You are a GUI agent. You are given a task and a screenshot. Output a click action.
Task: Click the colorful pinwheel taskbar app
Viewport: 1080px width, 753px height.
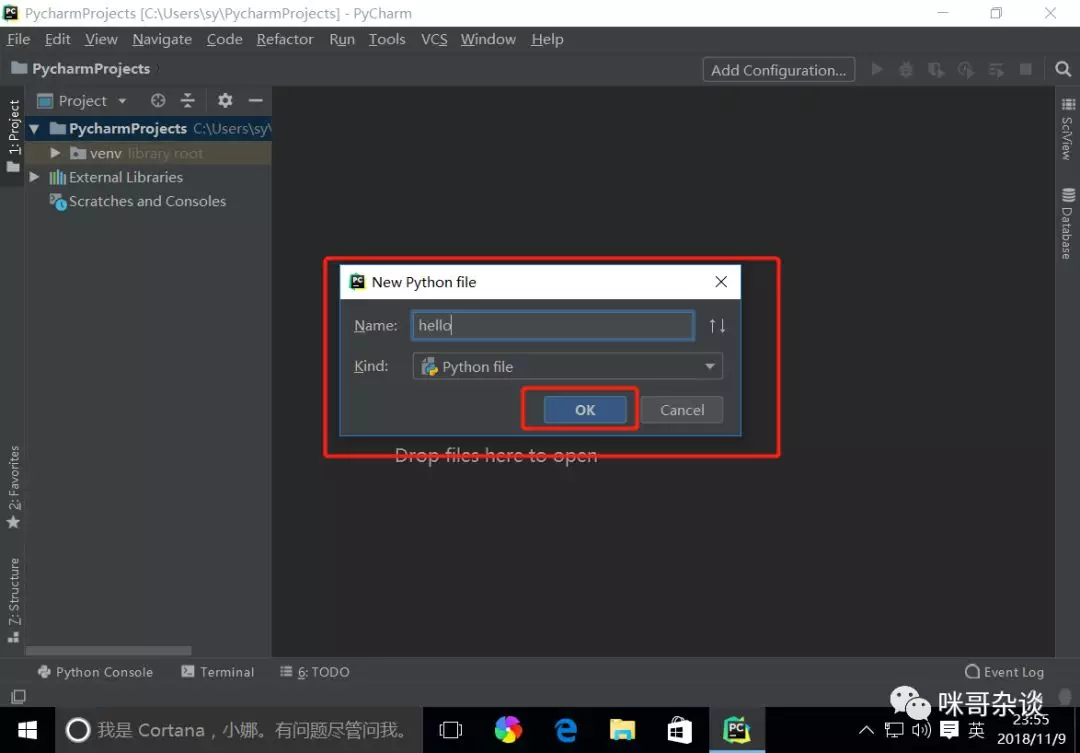tap(508, 730)
